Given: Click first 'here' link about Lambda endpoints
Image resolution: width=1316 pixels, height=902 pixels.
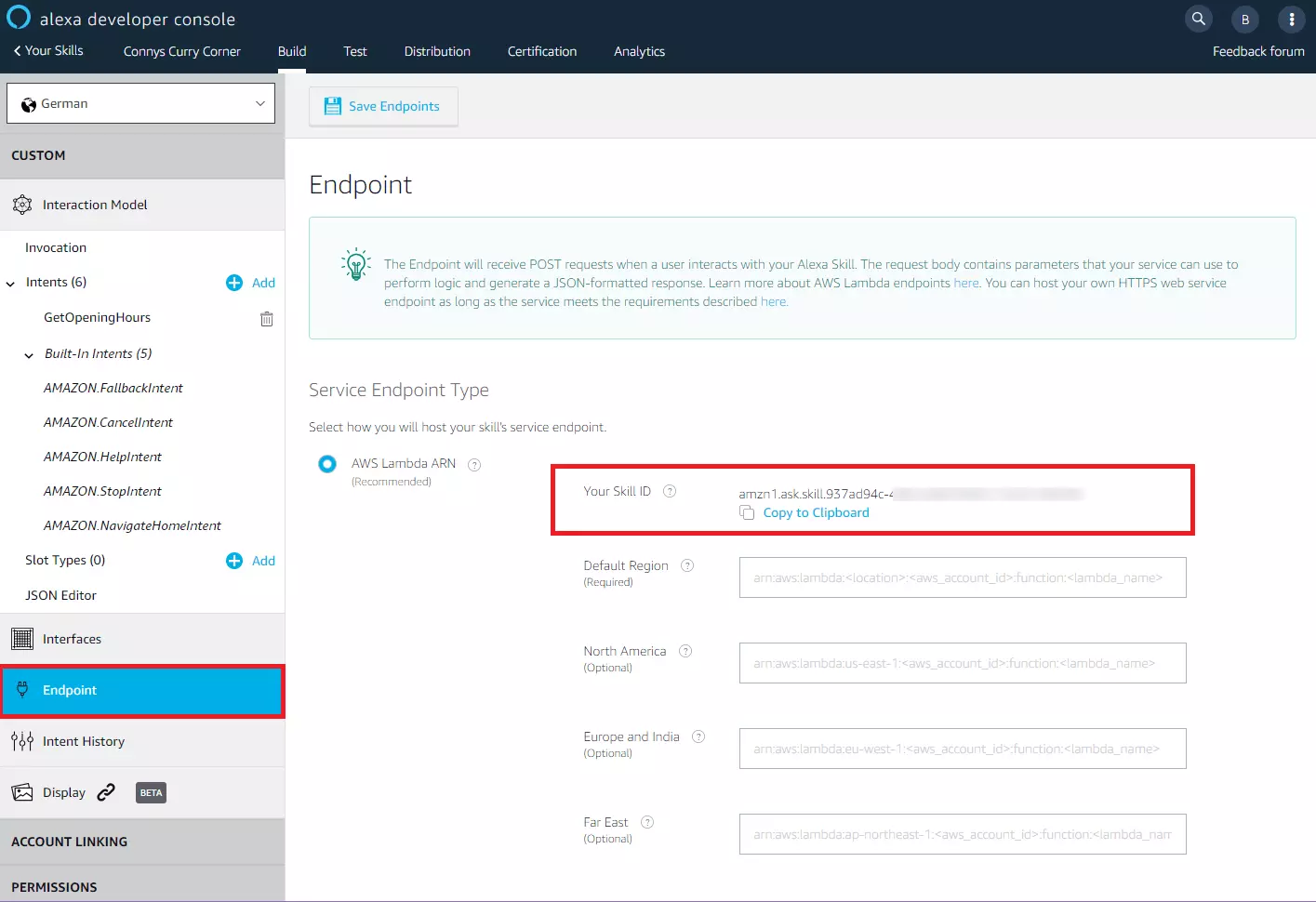Looking at the screenshot, I should click(x=966, y=283).
